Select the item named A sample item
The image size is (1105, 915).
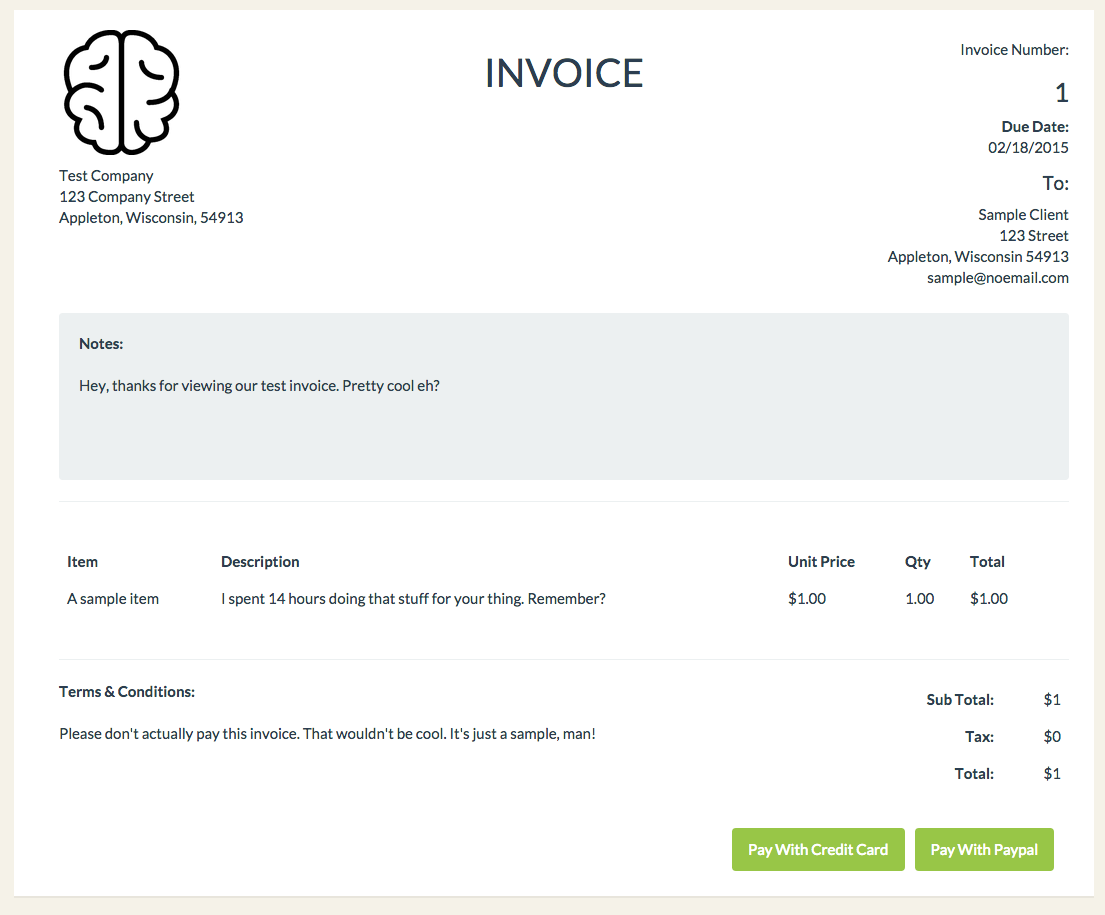pos(113,598)
